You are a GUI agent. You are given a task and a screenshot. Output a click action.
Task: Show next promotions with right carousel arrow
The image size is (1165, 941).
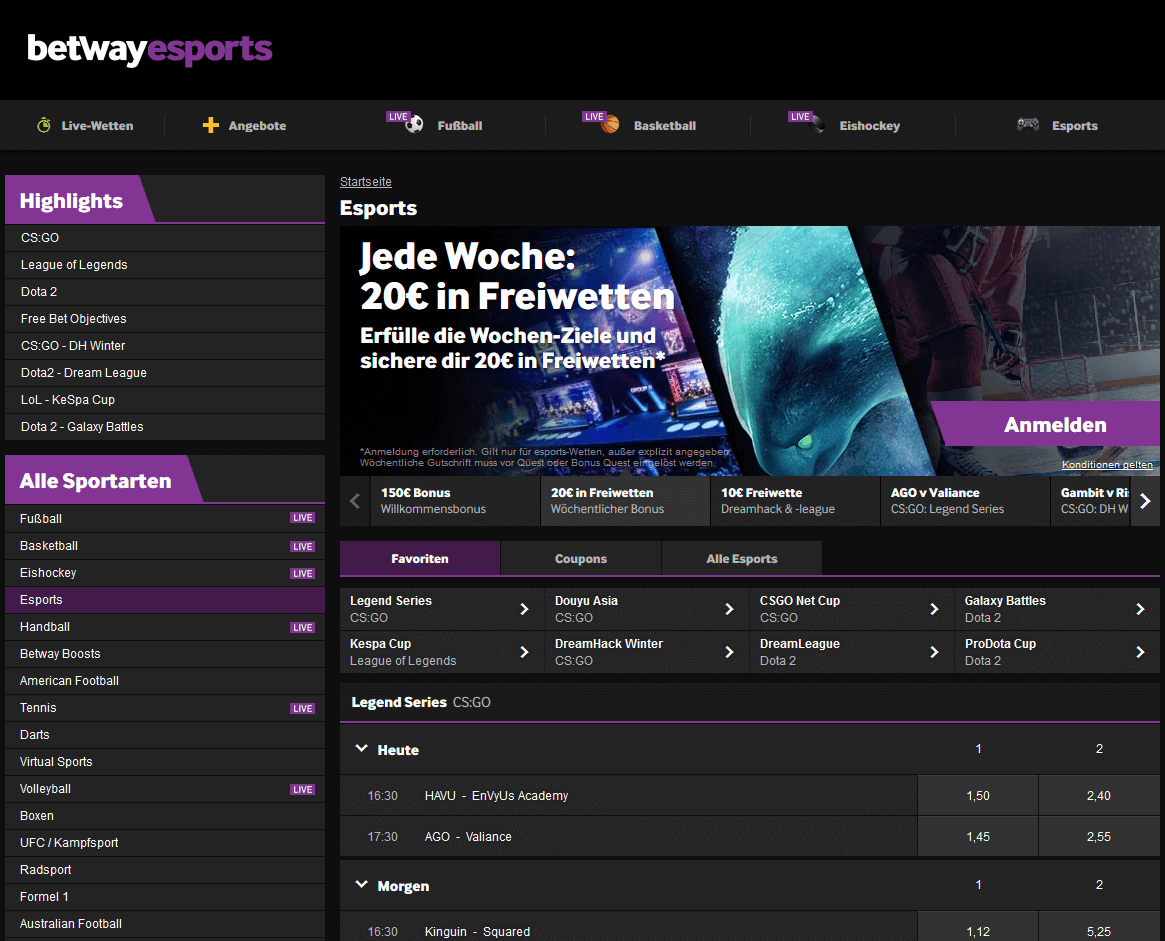[1145, 501]
